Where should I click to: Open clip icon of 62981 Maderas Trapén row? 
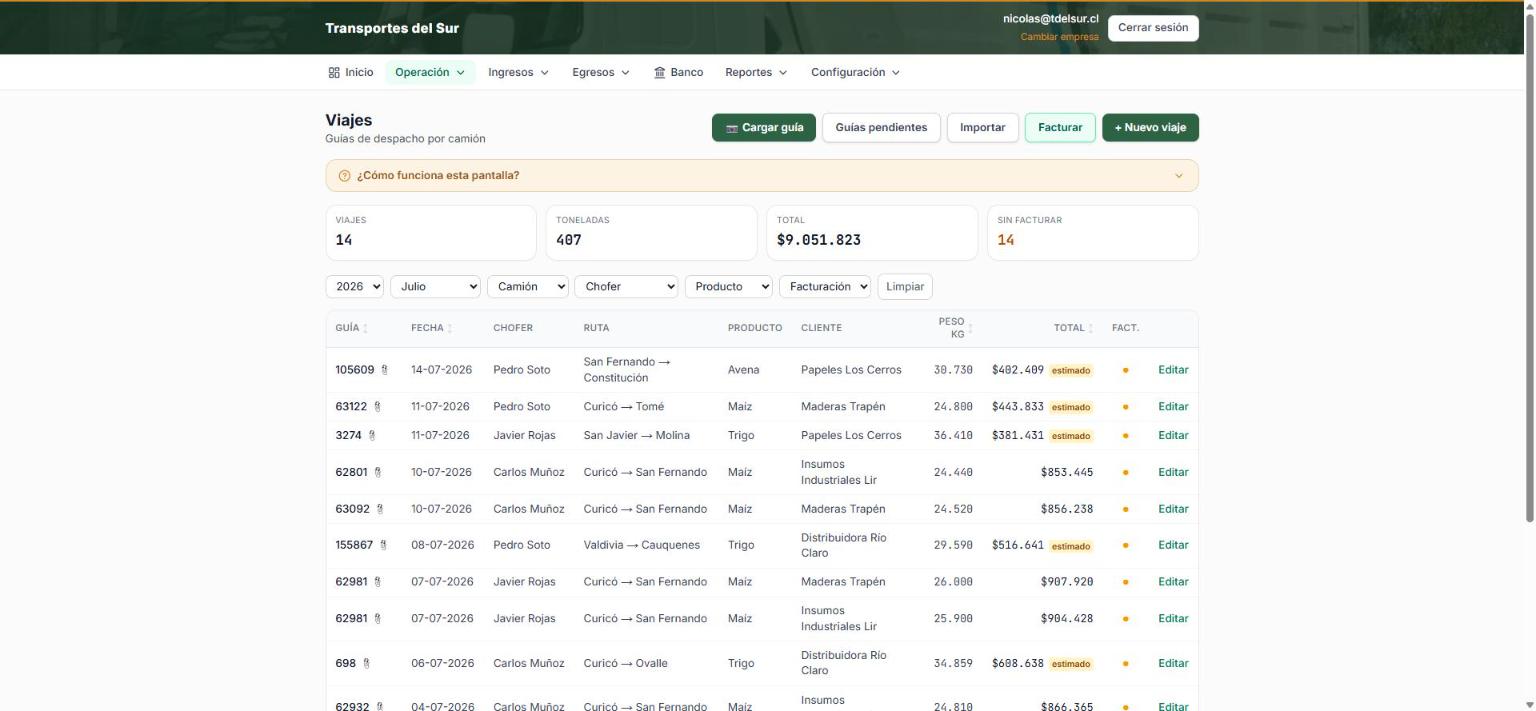click(377, 582)
